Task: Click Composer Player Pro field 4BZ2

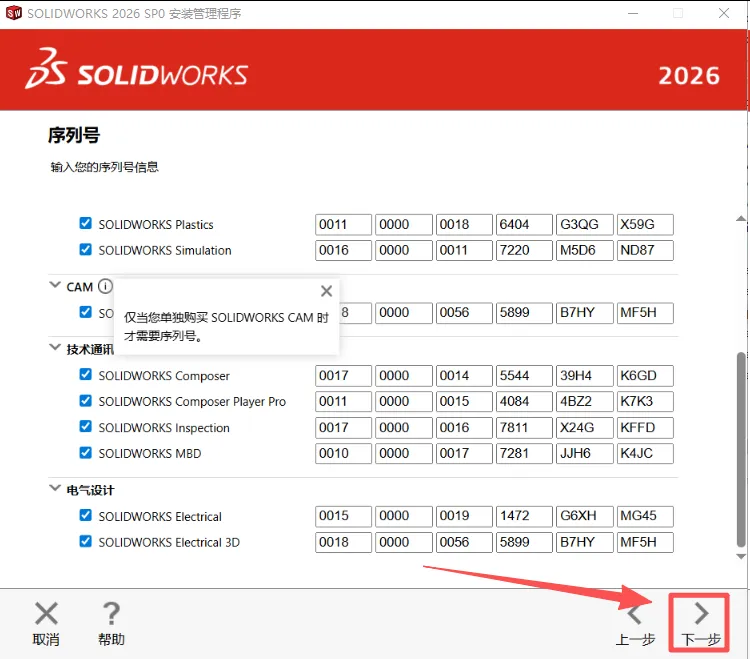Action: [x=585, y=401]
